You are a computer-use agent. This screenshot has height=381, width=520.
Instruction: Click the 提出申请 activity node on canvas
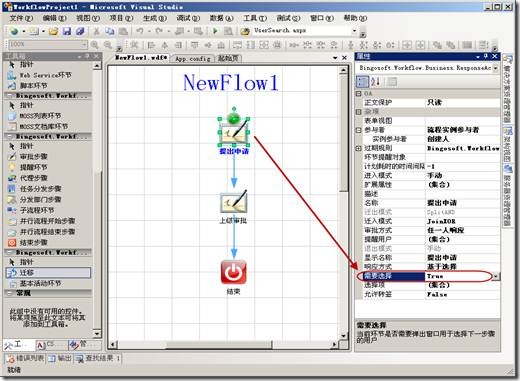234,133
